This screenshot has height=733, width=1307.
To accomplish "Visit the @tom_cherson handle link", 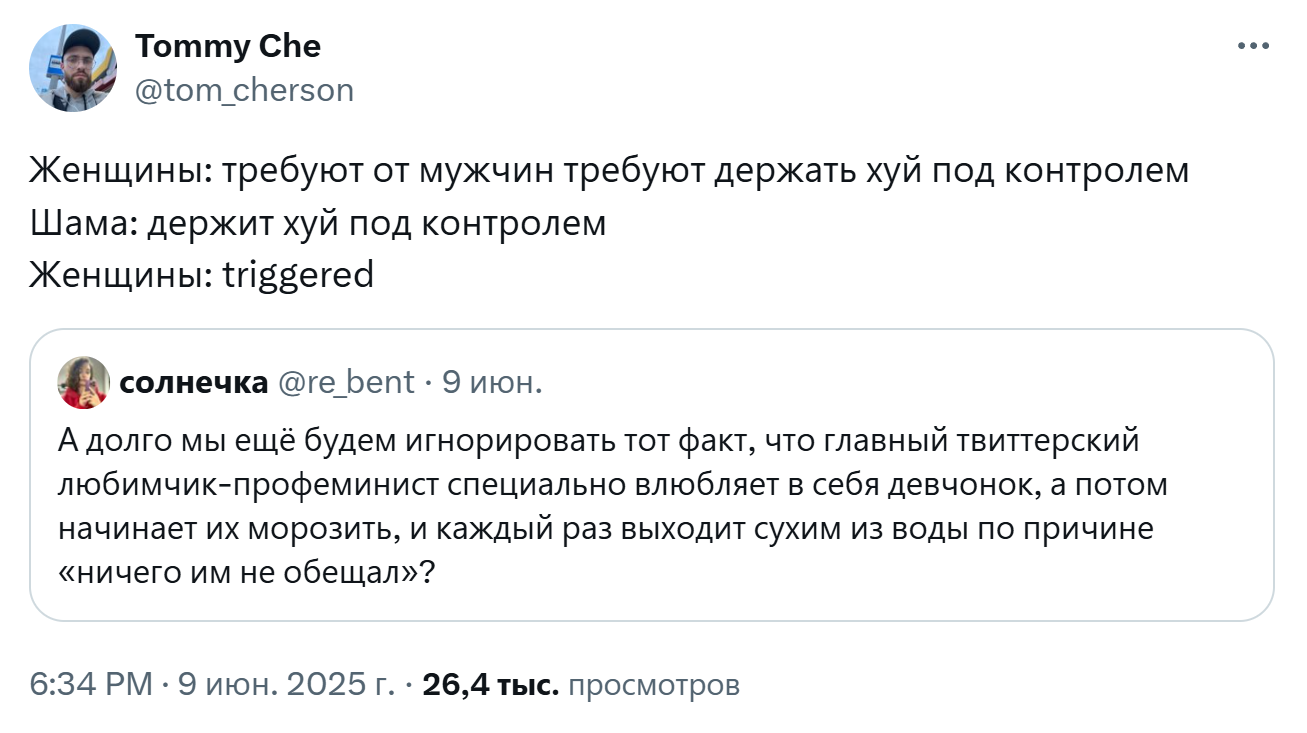I will [x=244, y=91].
